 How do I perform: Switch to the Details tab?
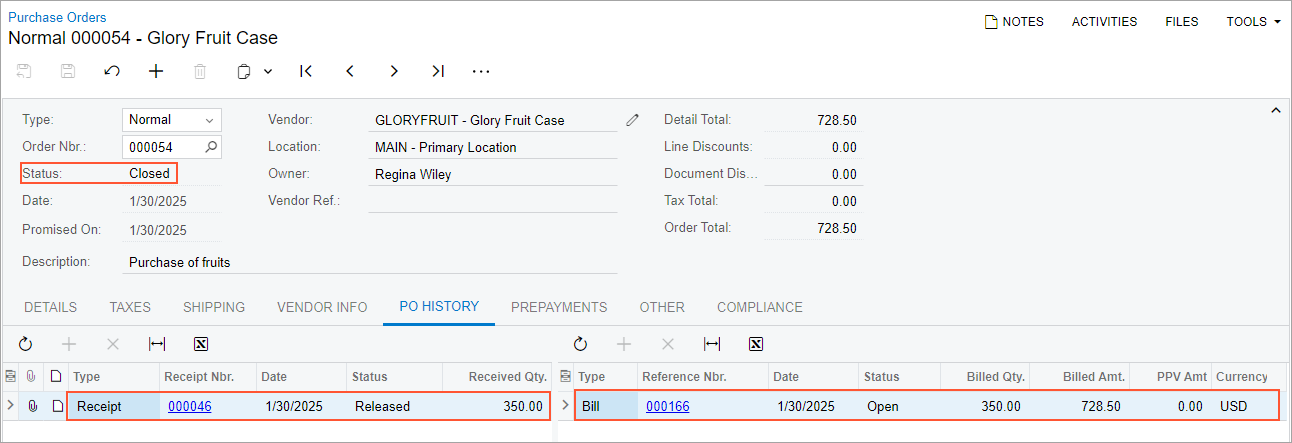50,307
